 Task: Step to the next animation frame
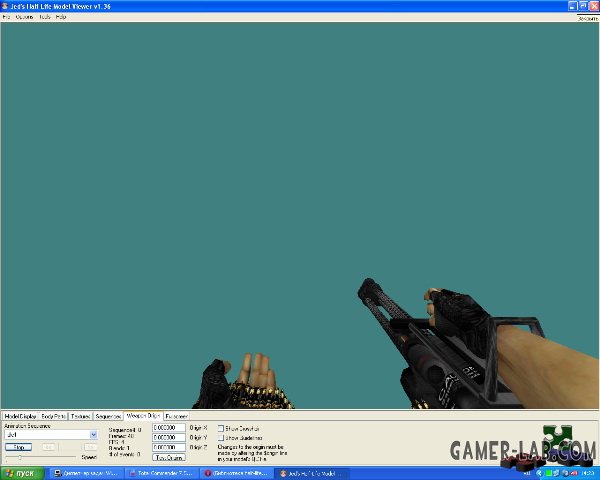click(x=90, y=447)
